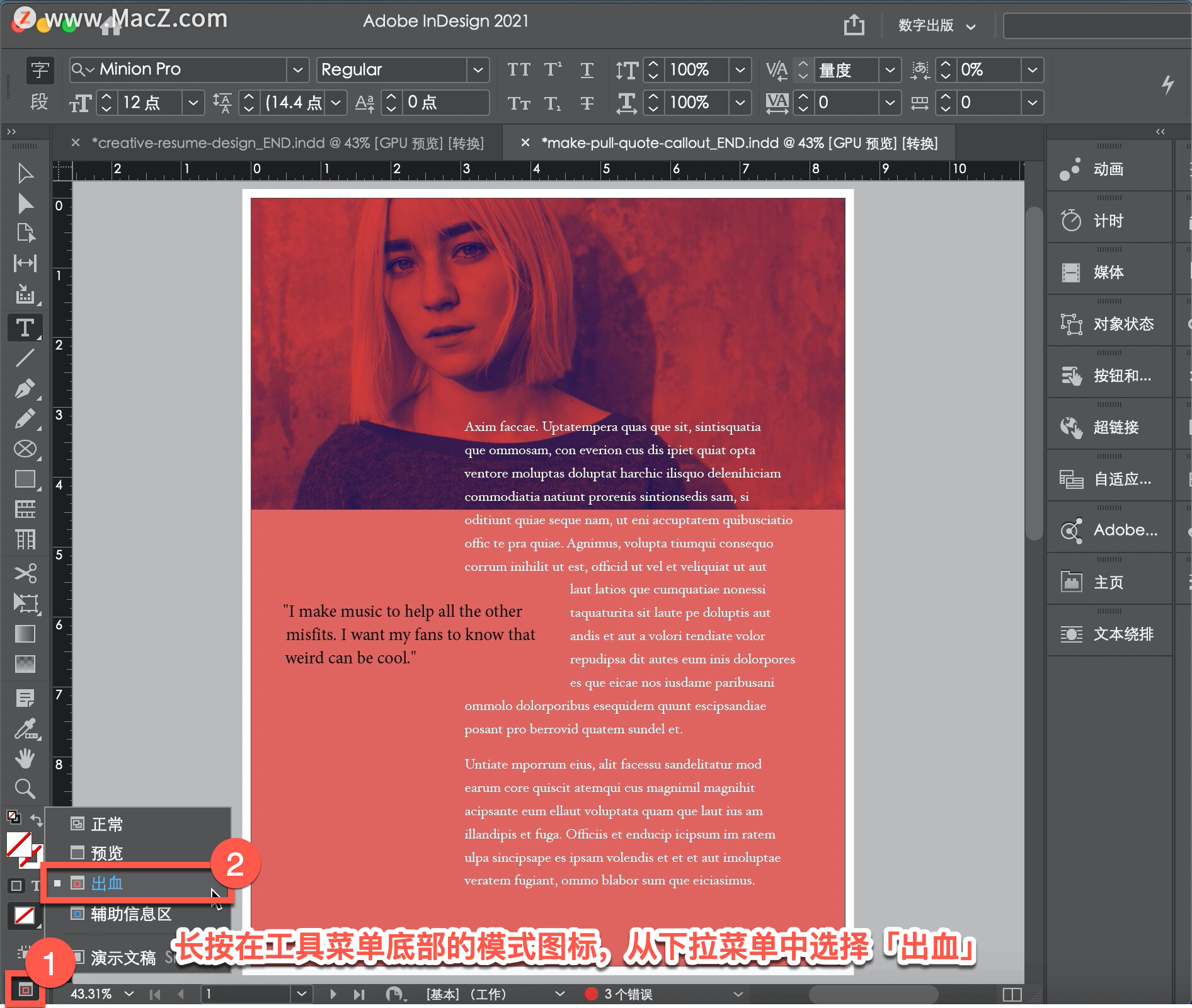Viewport: 1192px width, 1008px height.
Task: Select the Direct Selection tool
Action: 25,203
